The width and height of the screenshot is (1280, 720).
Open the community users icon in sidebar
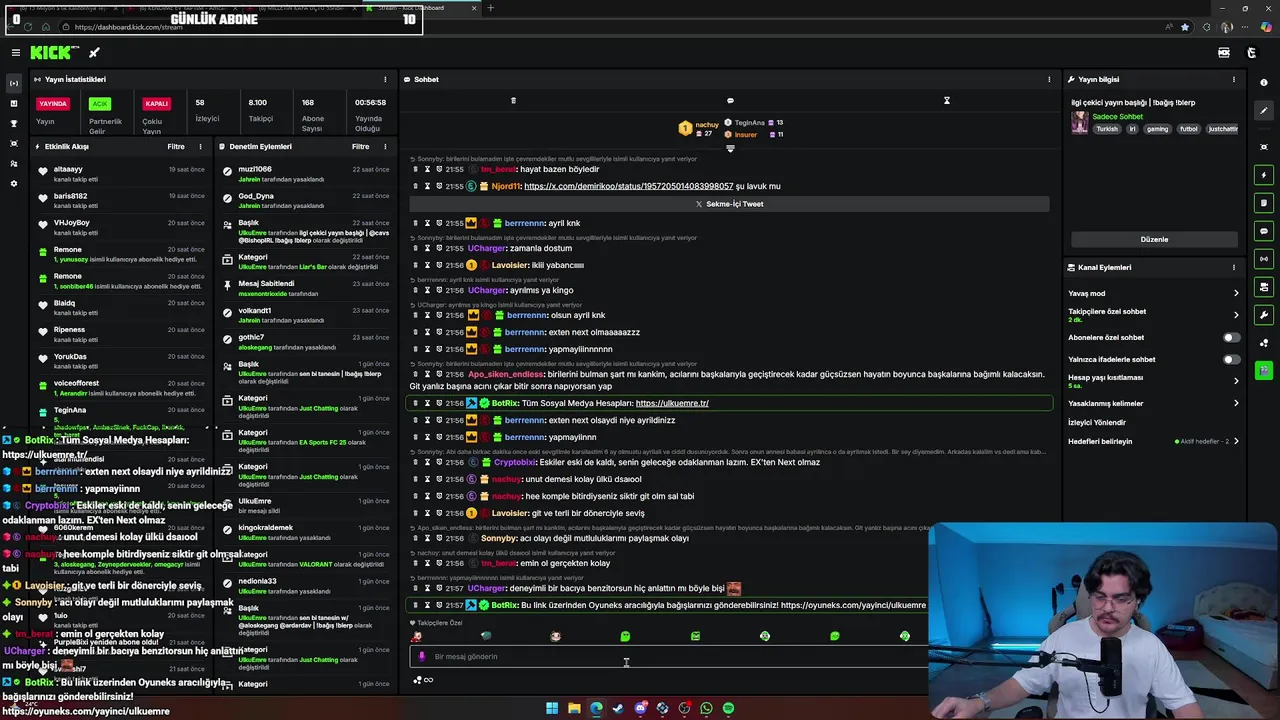tap(13, 163)
